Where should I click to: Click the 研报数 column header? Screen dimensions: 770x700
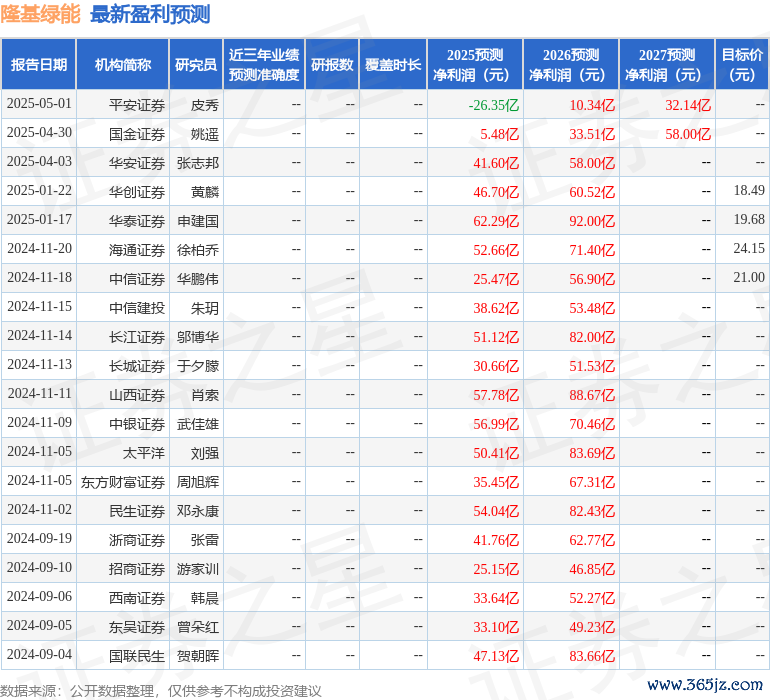tap(332, 64)
